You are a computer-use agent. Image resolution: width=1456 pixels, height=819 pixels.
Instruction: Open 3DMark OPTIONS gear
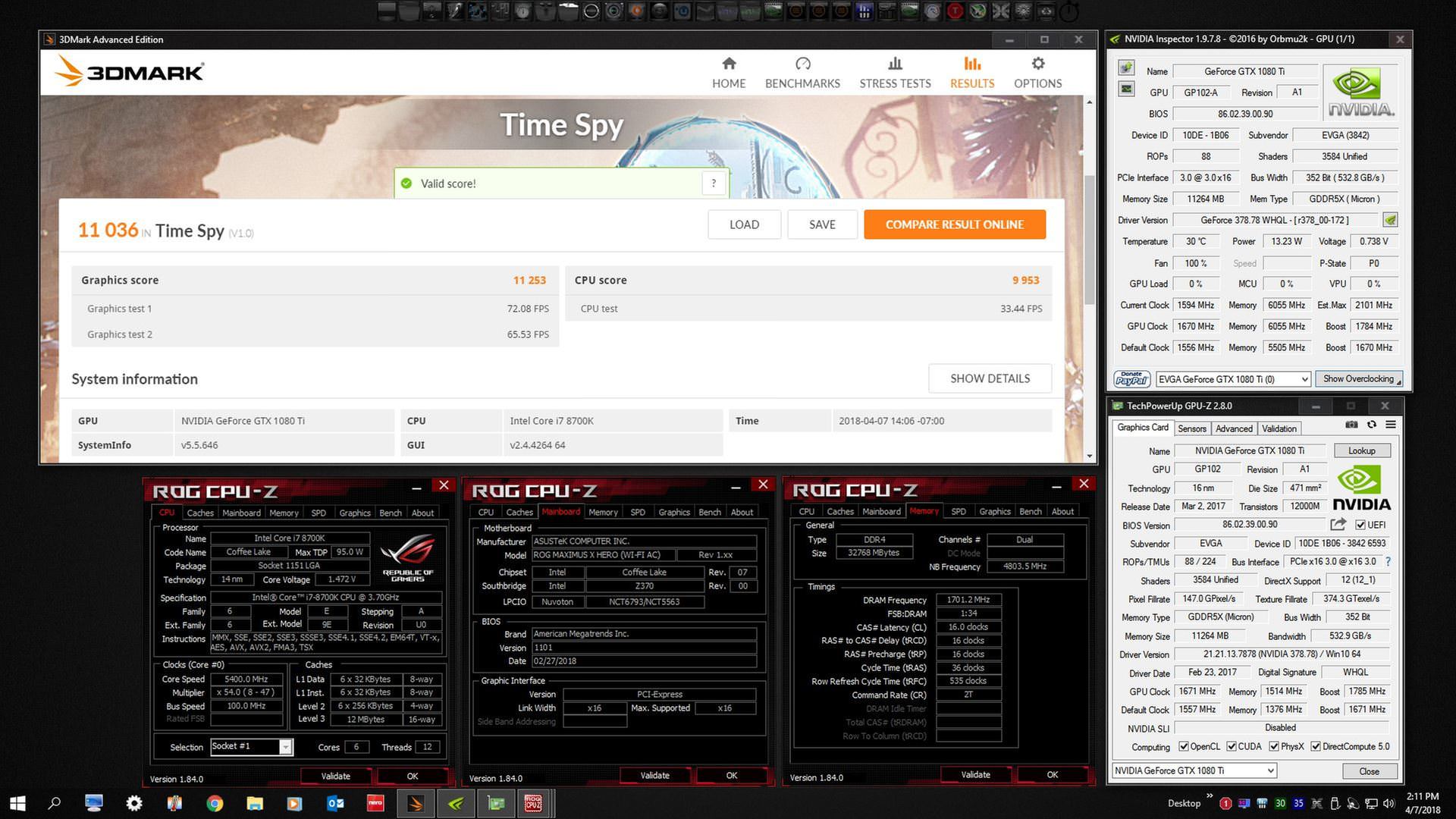pyautogui.click(x=1037, y=73)
